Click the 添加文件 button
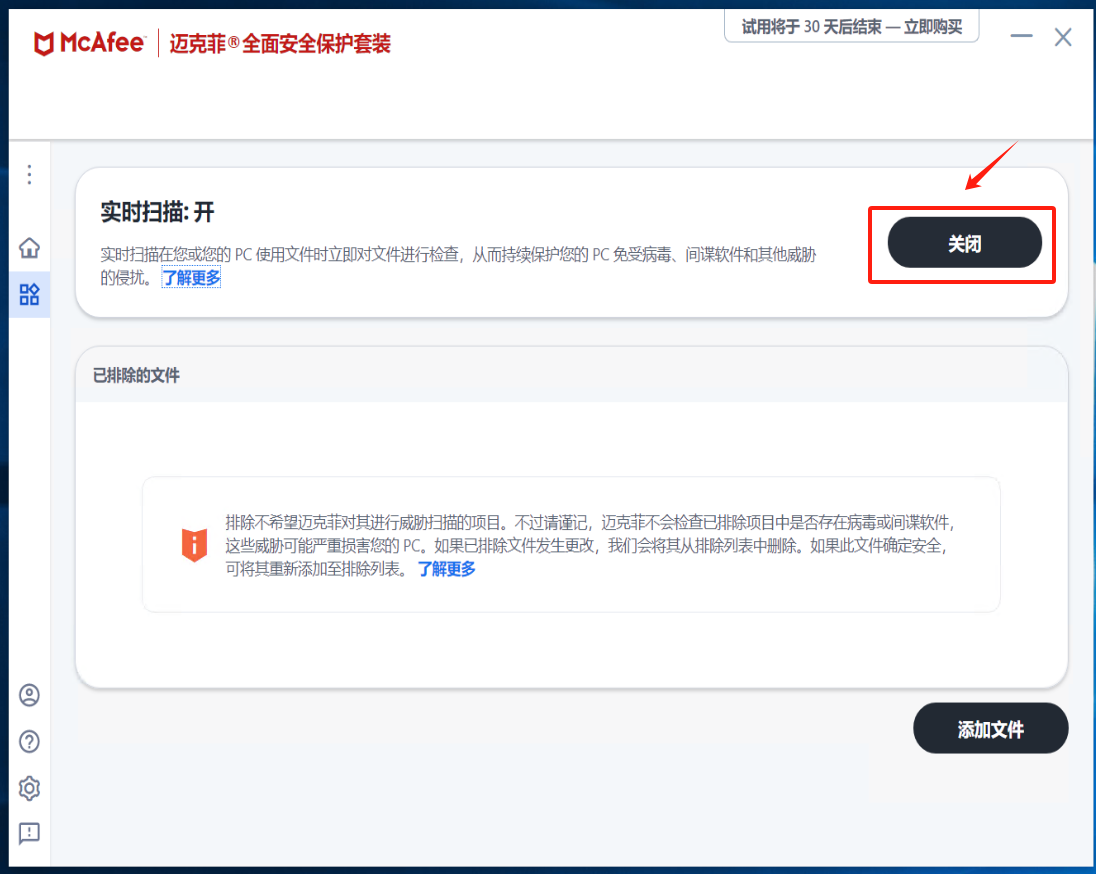 (x=990, y=729)
